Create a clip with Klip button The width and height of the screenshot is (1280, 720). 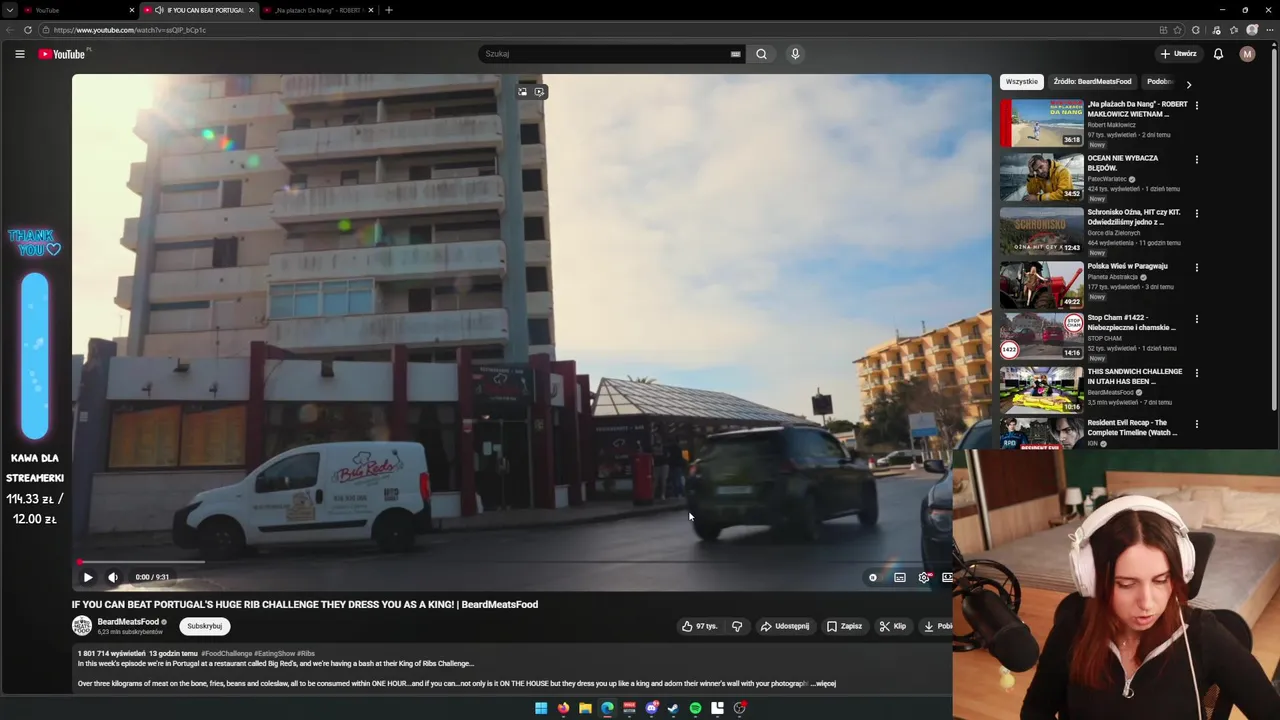pos(893,626)
